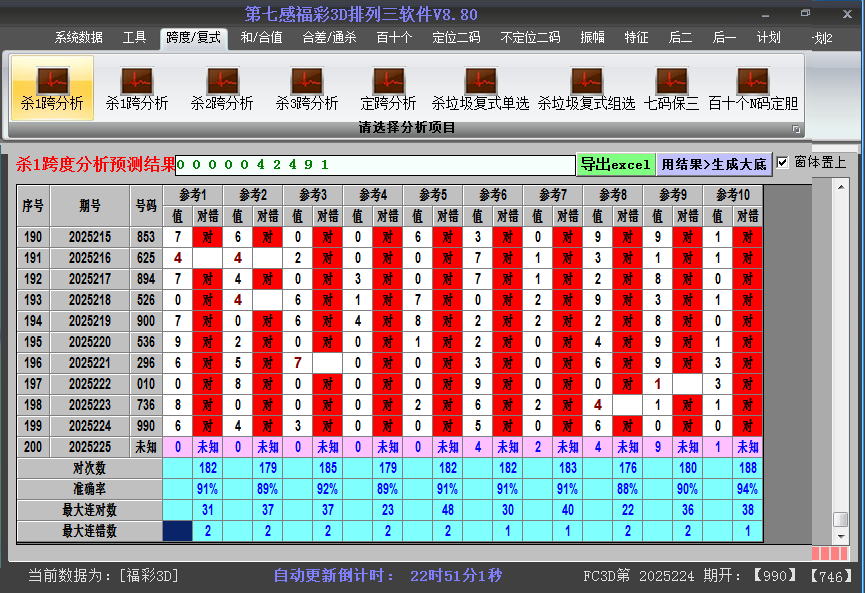Go to the 振幅 tab
Viewport: 865px width, 593px height.
pos(594,38)
